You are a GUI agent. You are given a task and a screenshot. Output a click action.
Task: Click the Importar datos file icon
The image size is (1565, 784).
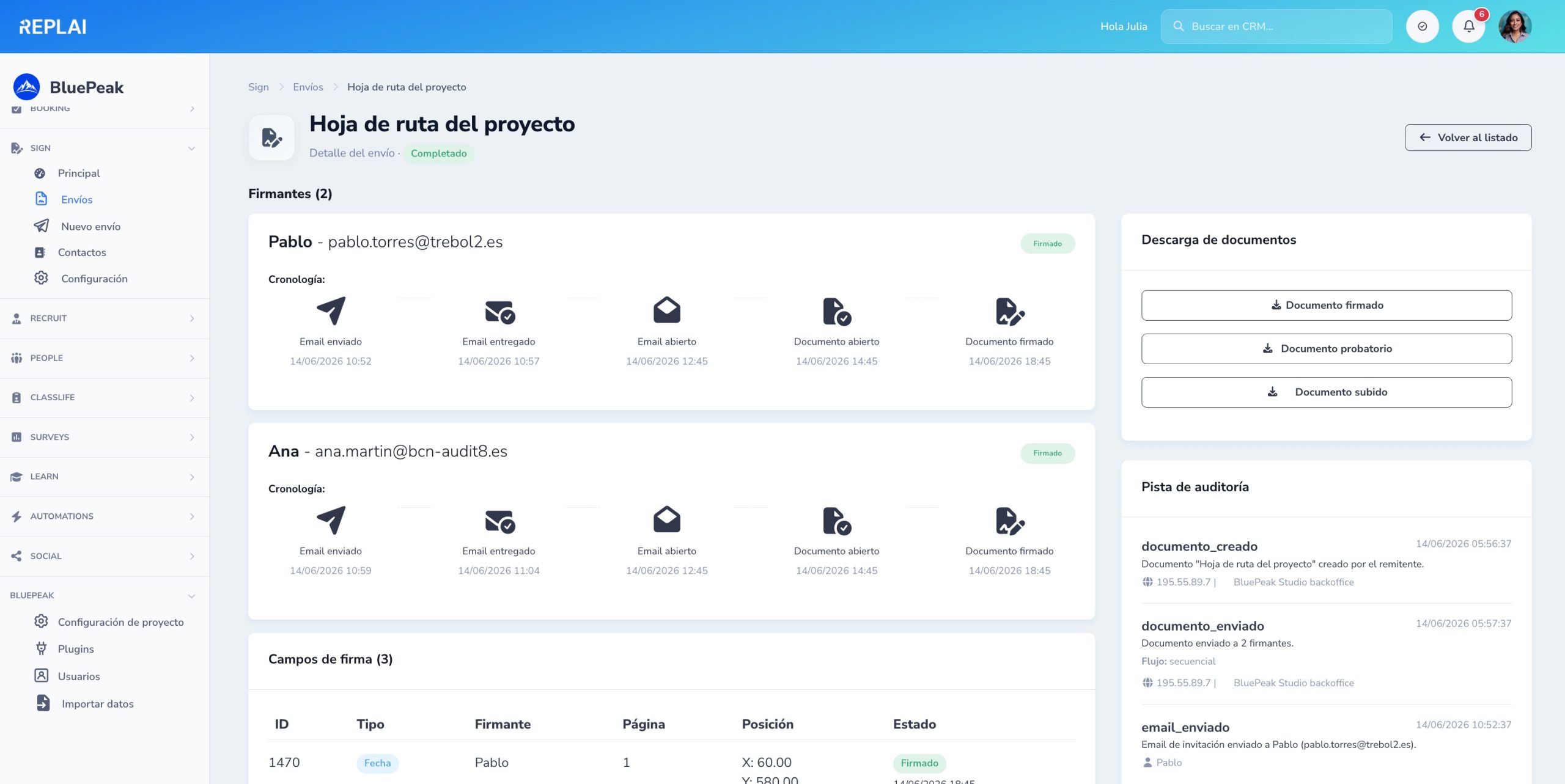pyautogui.click(x=43, y=703)
